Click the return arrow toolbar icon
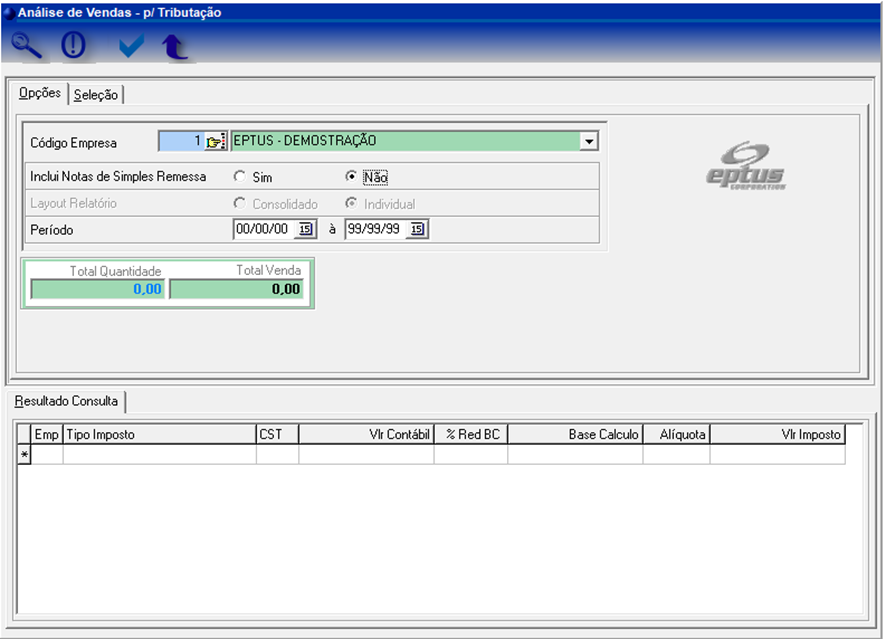886x639 pixels. (x=176, y=47)
